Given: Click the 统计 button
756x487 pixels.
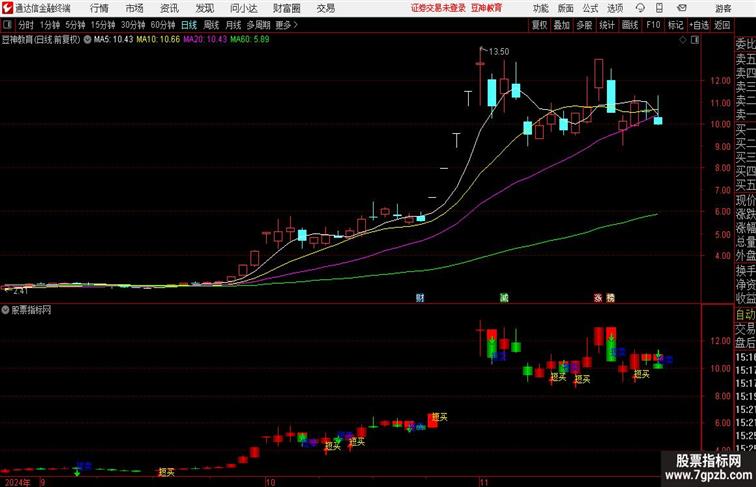Looking at the screenshot, I should (607, 25).
